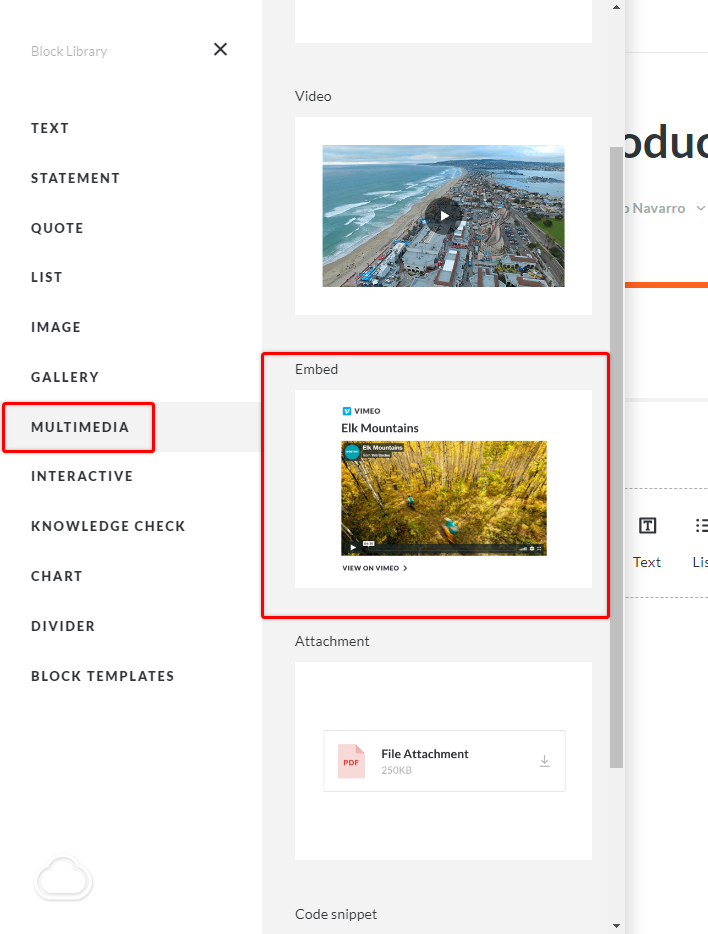
Task: Click the 250KB file size text
Action: click(x=397, y=770)
